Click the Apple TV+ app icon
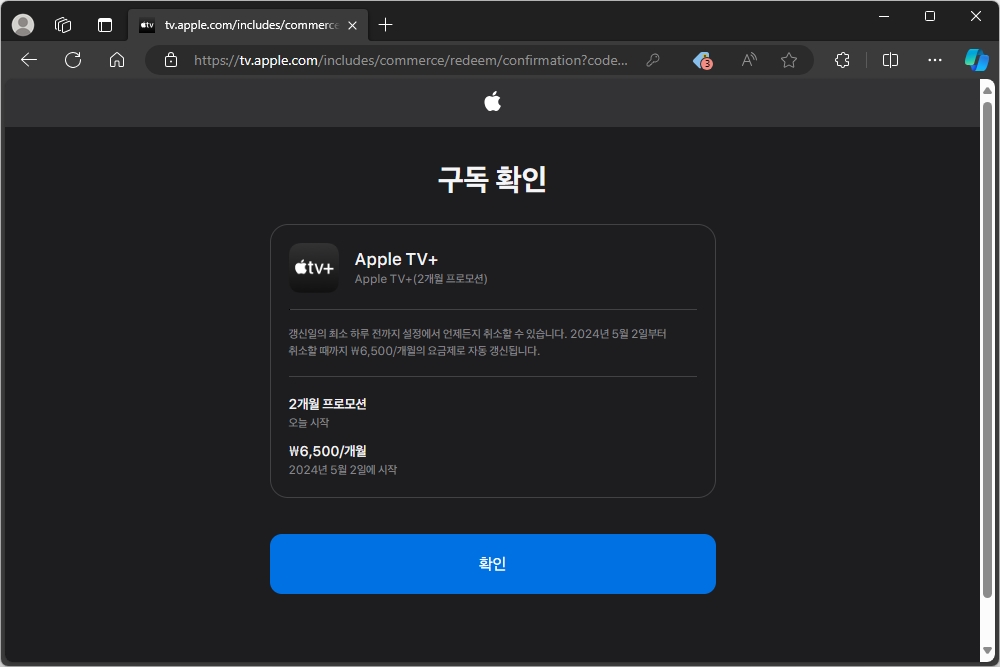This screenshot has width=1000, height=667. 314,268
